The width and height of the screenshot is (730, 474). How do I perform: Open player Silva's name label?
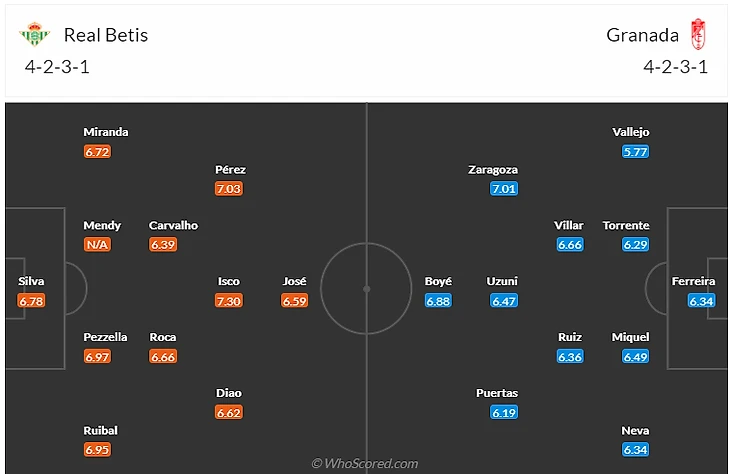31,282
